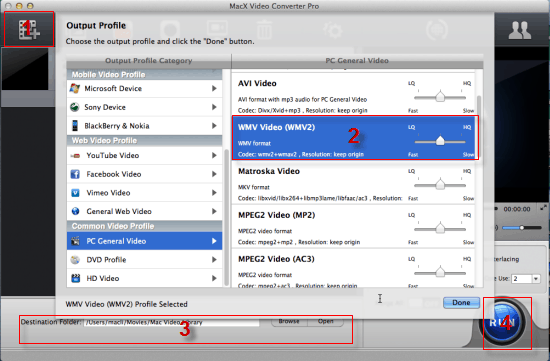Click the BlackBerry & Nokia label
This screenshot has height=361, width=550.
click(x=117, y=126)
